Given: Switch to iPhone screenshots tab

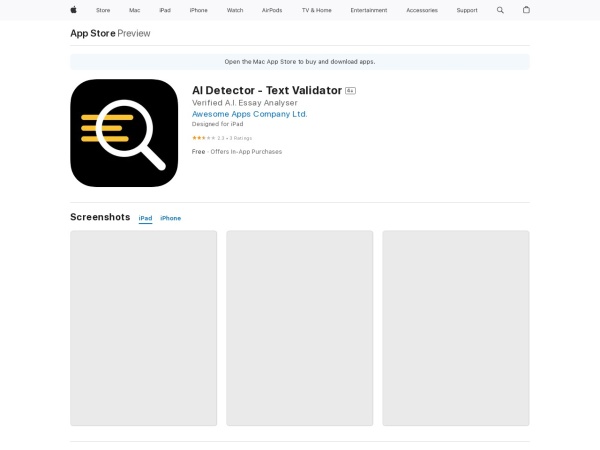Looking at the screenshot, I should coord(171,218).
